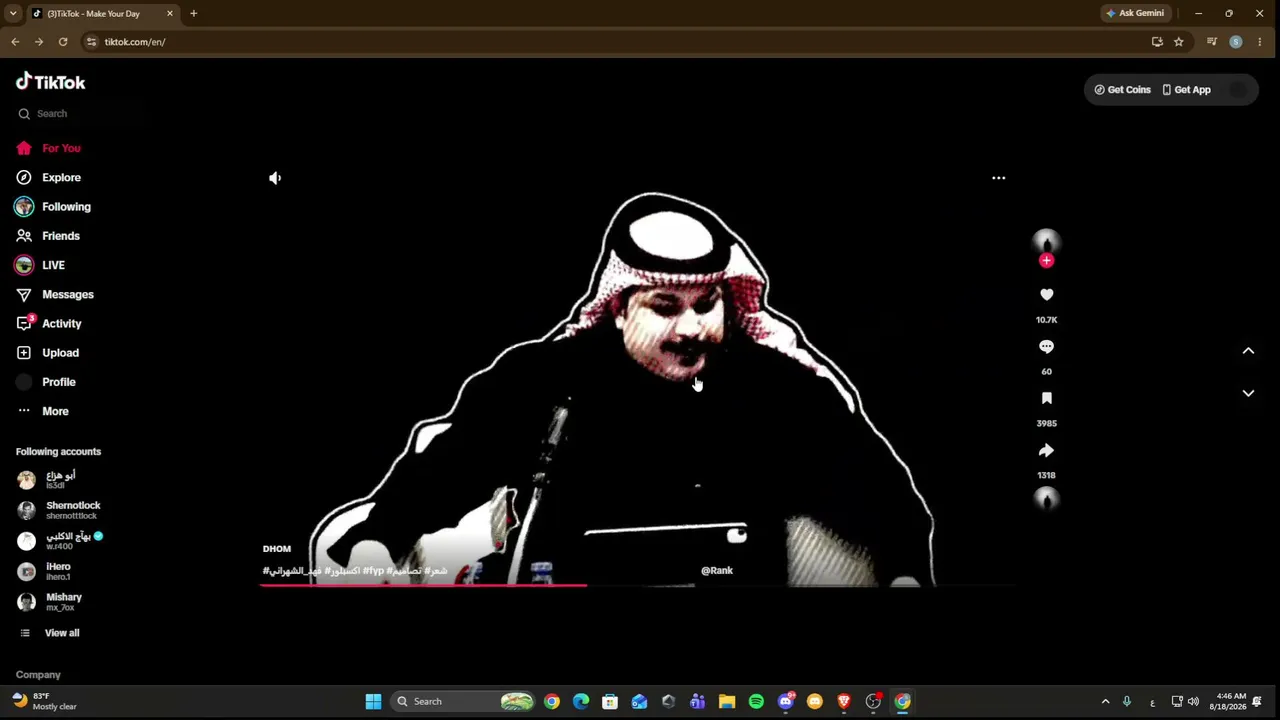1280x720 pixels.
Task: Open the creator's avatar above the like button
Action: point(1046,242)
